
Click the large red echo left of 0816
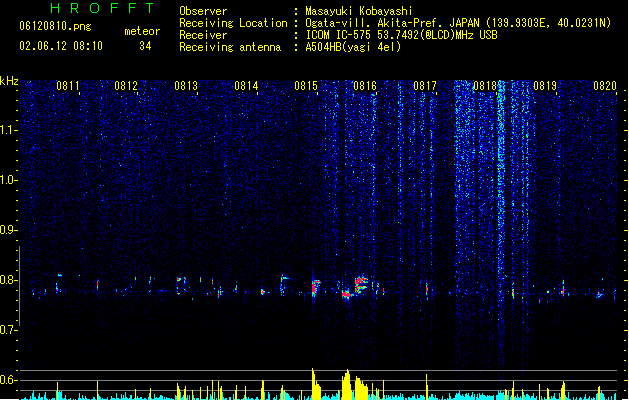361,284
